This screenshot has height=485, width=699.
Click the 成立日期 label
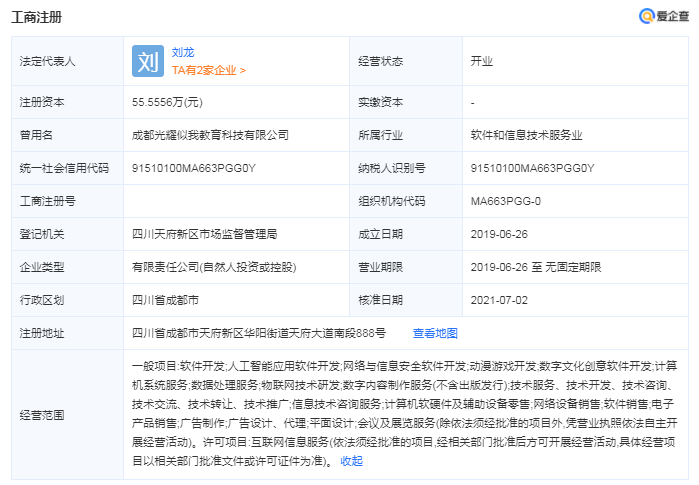click(381, 234)
